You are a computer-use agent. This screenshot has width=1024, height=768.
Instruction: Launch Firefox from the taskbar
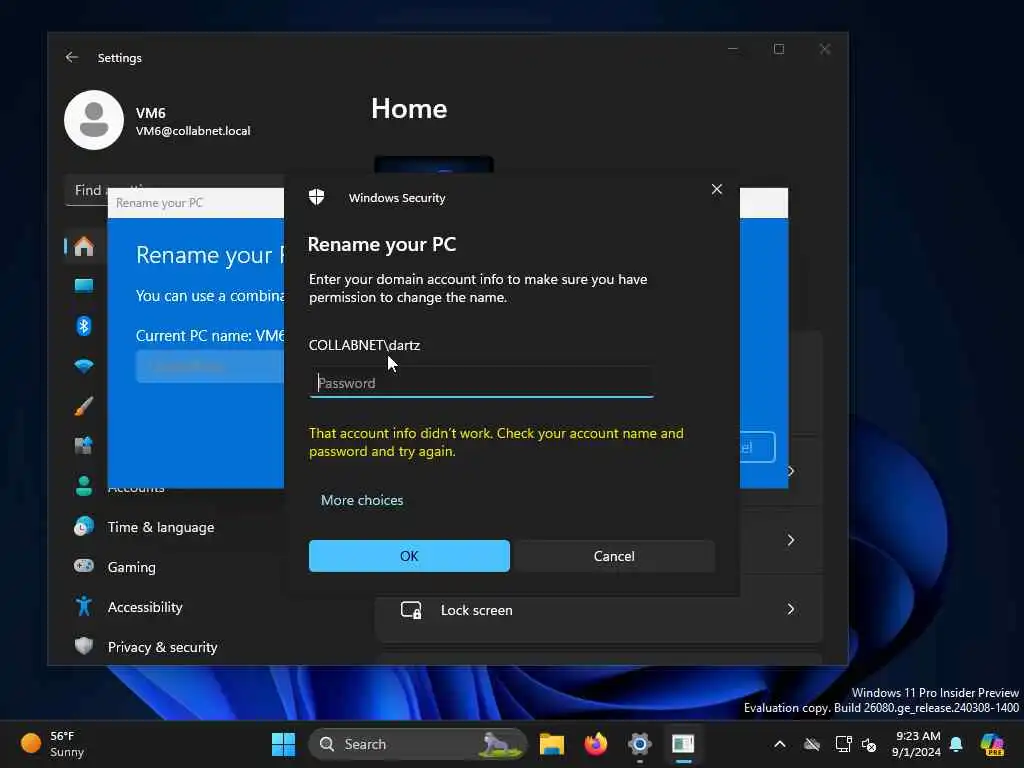pos(596,744)
